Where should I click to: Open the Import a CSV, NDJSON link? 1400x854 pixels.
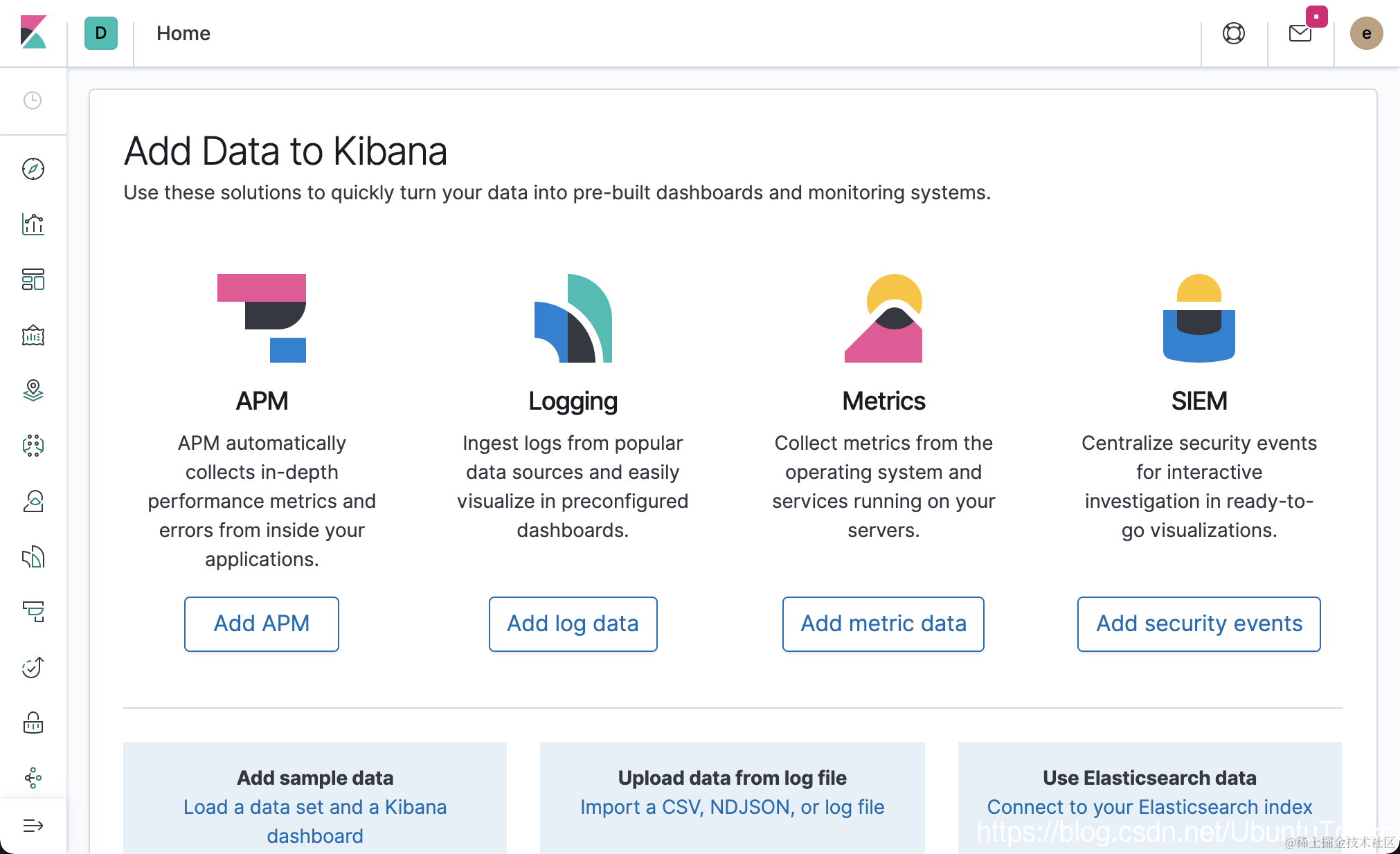coord(732,807)
